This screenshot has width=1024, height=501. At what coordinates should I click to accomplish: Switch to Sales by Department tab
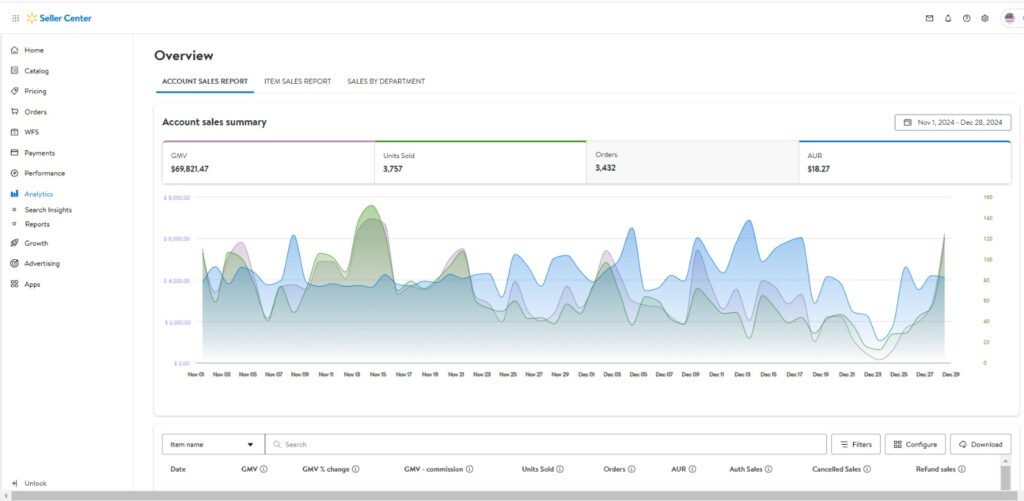pos(386,81)
